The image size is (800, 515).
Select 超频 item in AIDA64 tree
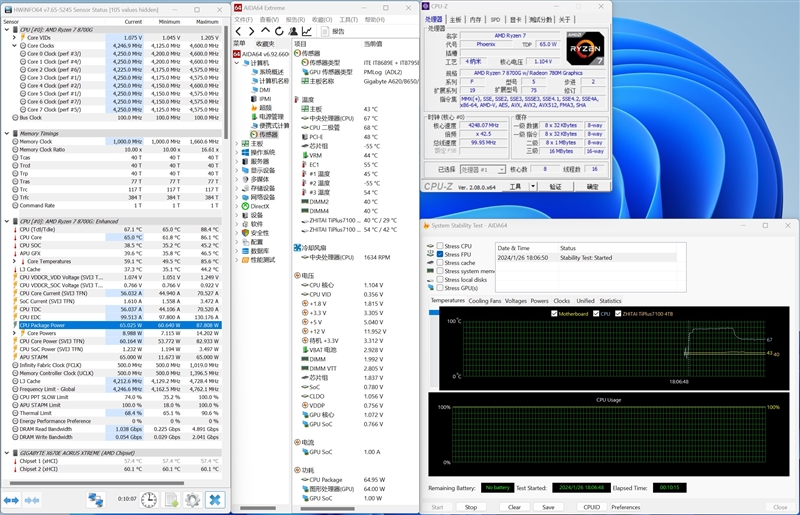261,108
